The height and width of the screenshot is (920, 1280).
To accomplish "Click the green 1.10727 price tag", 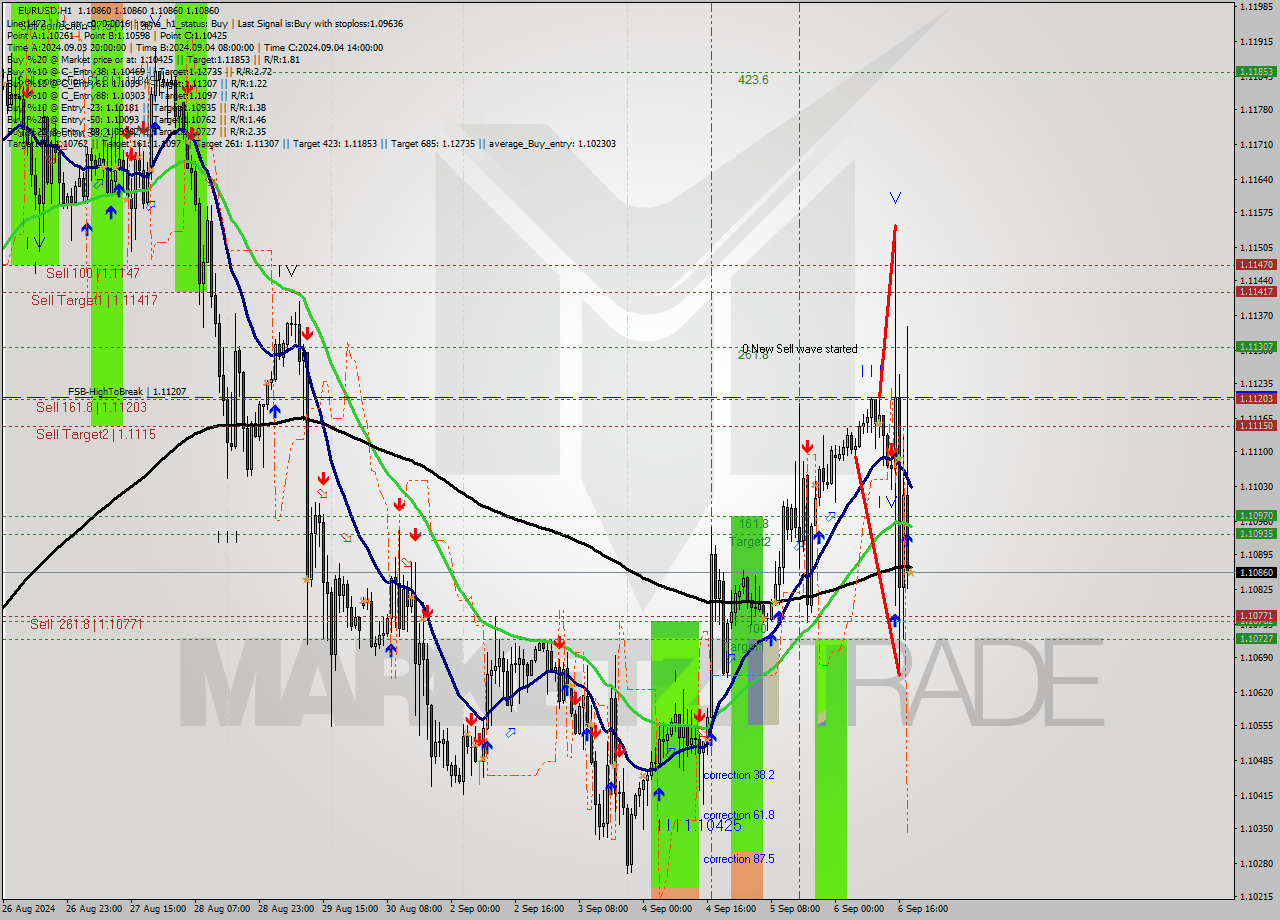I will click(x=1256, y=638).
